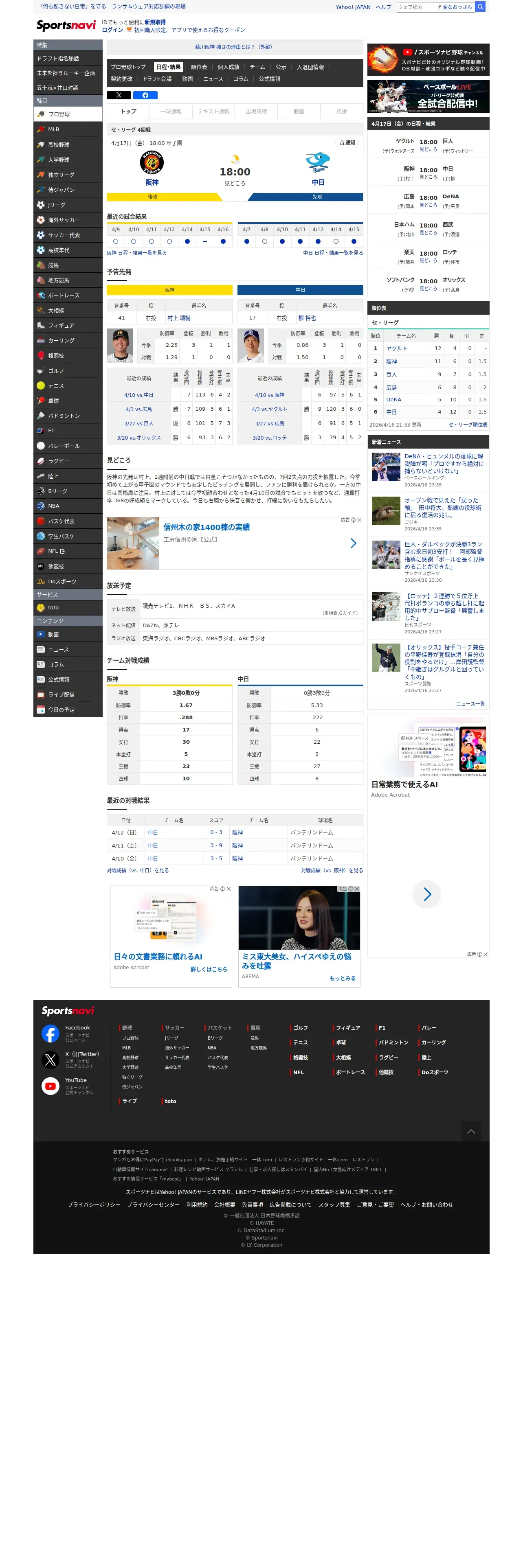Click プライバシーポリシー in the footer
523x1568 pixels.
(x=94, y=1204)
